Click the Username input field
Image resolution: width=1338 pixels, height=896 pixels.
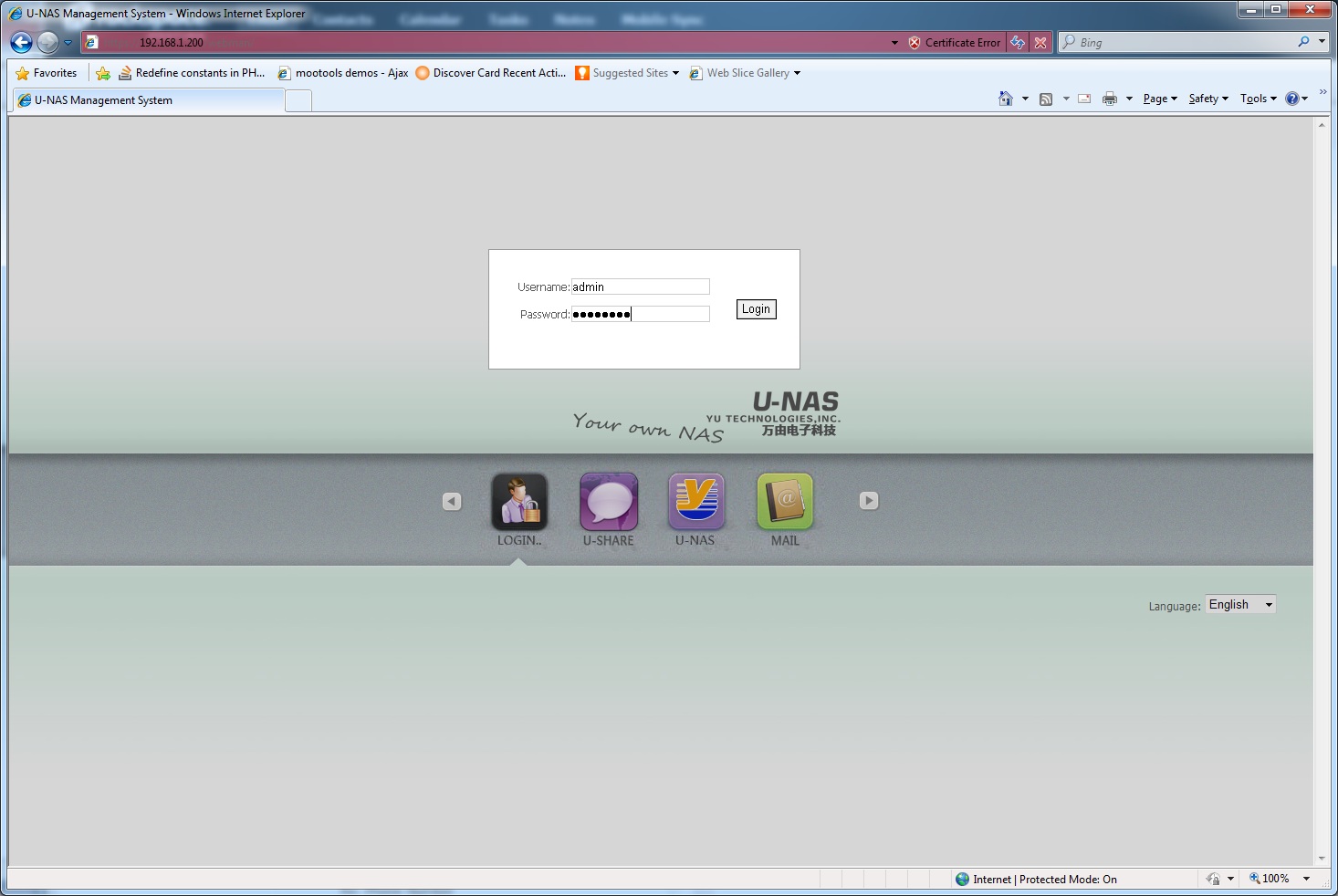pos(640,287)
